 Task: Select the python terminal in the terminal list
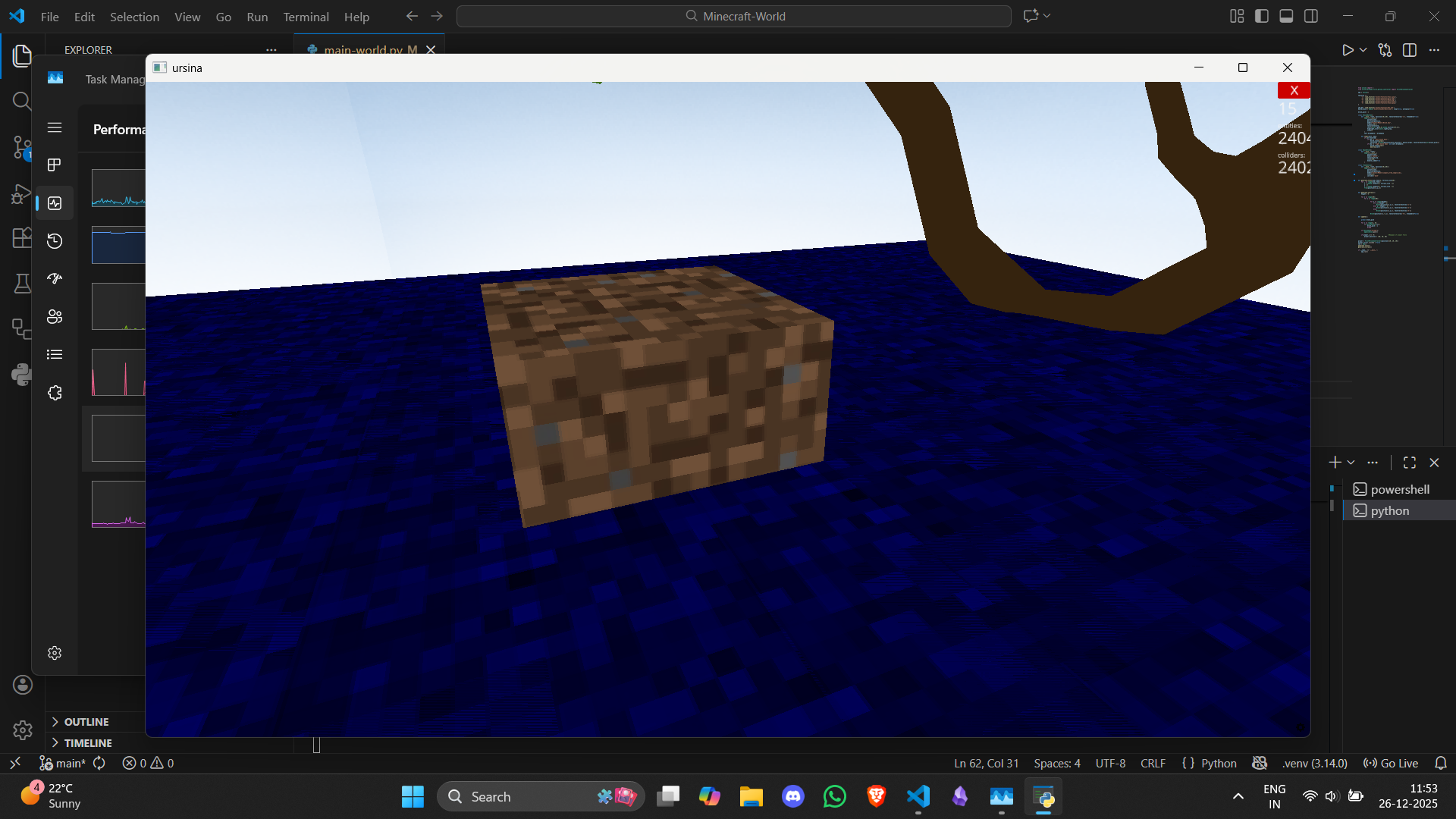(1390, 510)
